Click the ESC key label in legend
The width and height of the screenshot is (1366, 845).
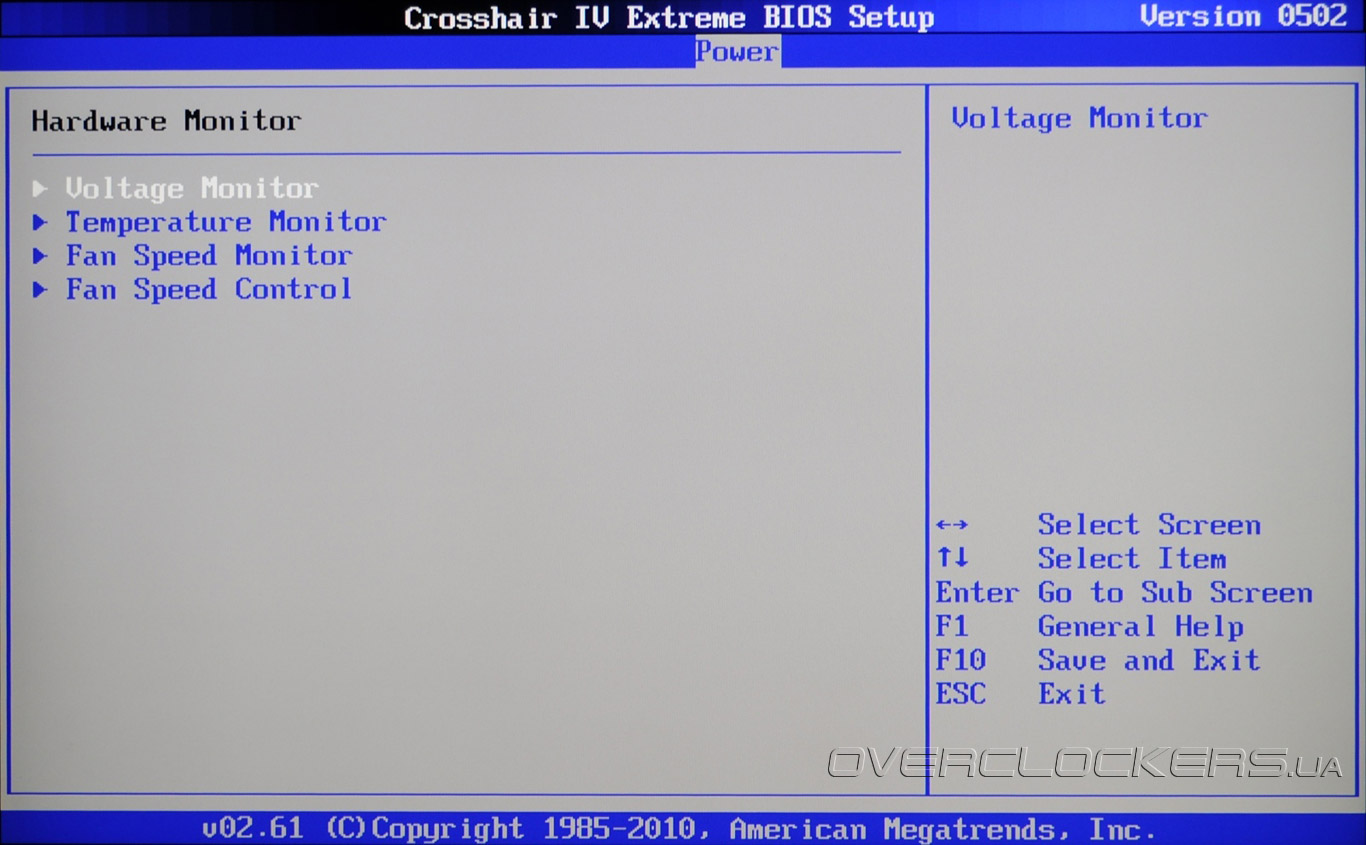[x=961, y=694]
